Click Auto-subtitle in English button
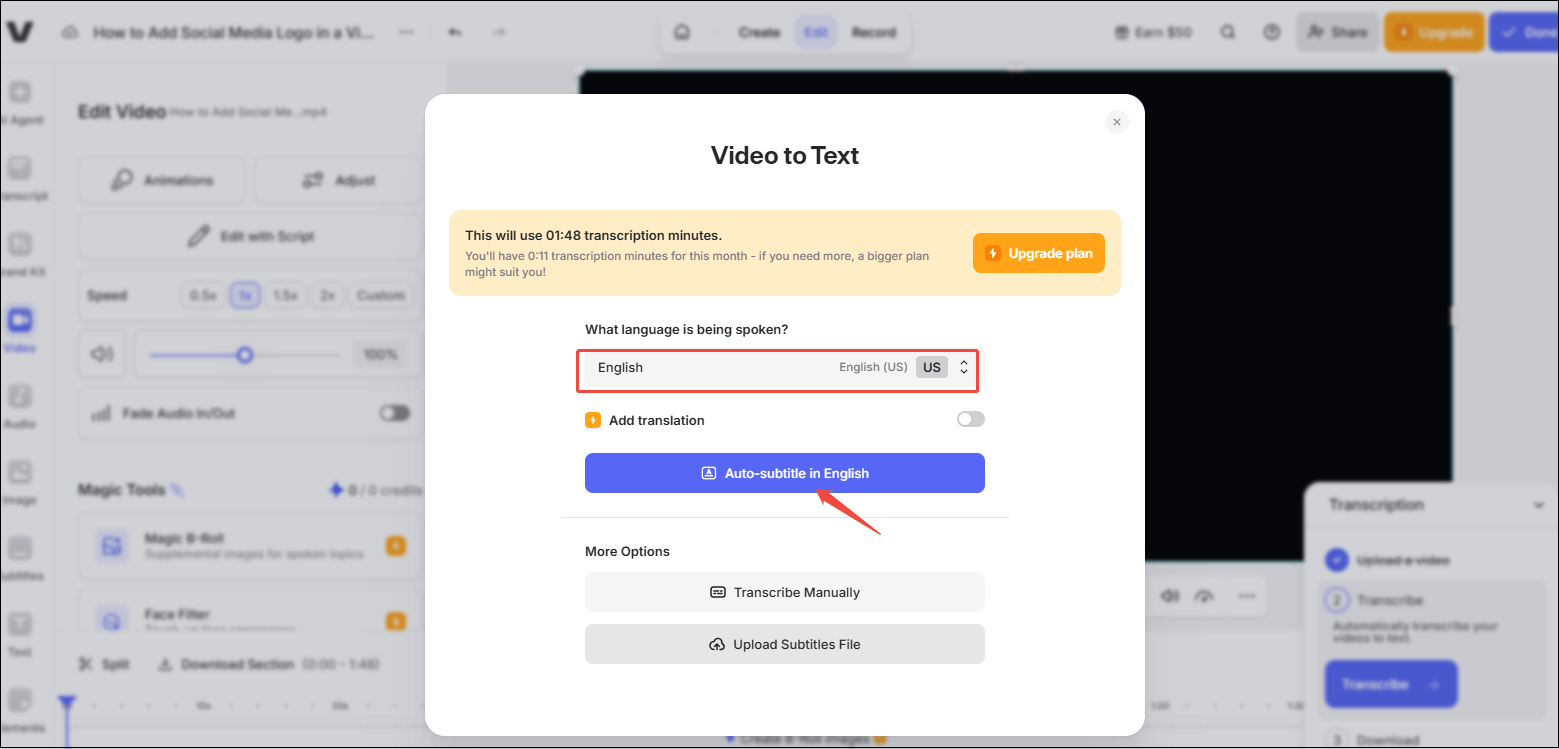This screenshot has height=749, width=1559. click(785, 473)
